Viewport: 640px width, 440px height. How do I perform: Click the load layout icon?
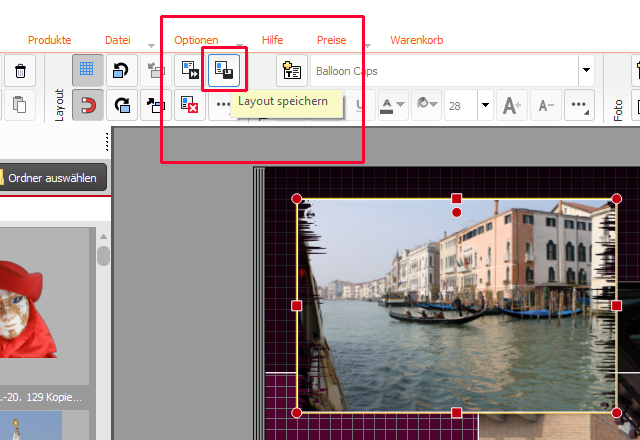pos(190,70)
